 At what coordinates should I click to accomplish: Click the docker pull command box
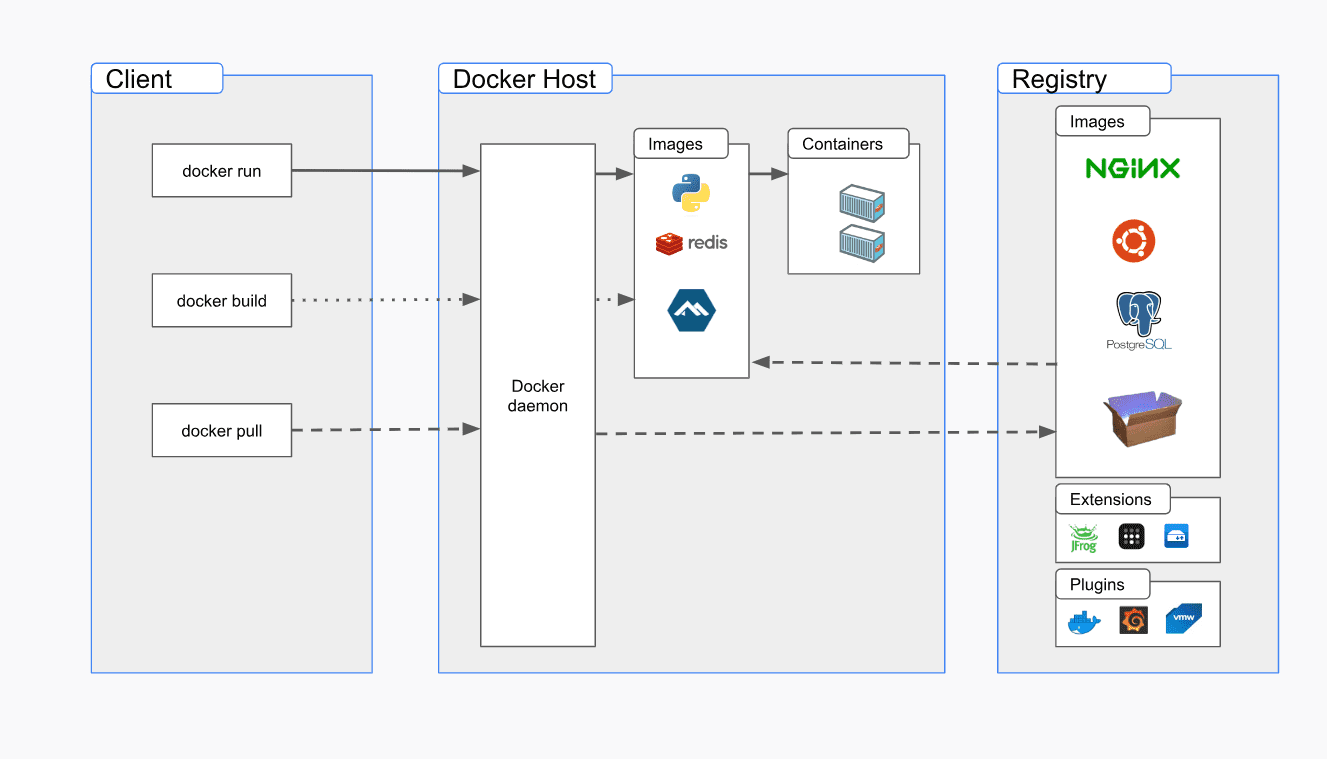coord(222,430)
